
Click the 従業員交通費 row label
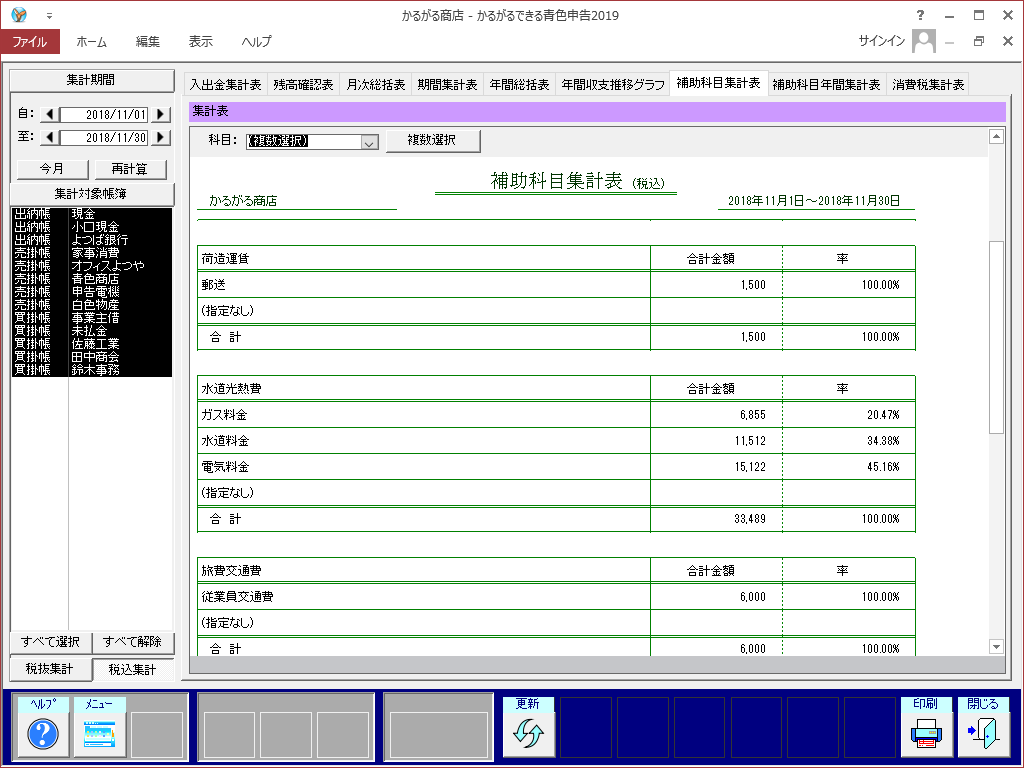click(x=237, y=597)
